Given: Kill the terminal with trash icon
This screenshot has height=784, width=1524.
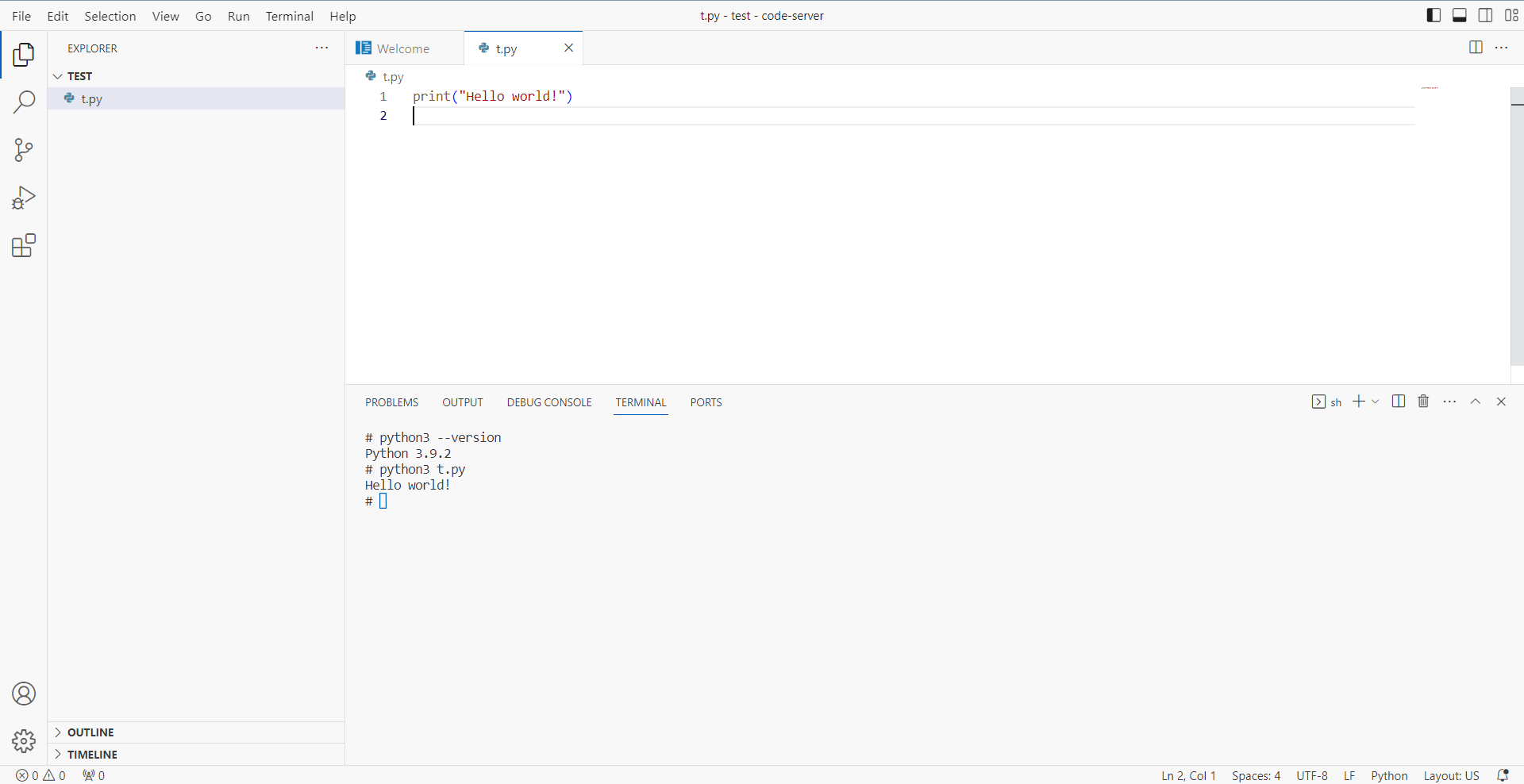Looking at the screenshot, I should (x=1423, y=402).
